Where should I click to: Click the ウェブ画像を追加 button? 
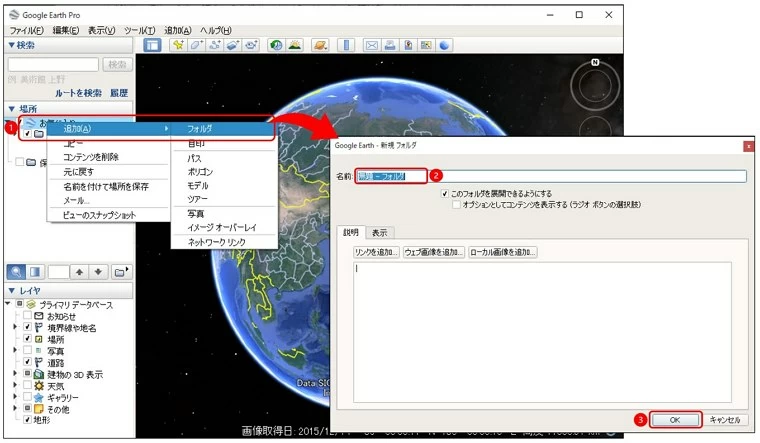pyautogui.click(x=434, y=252)
